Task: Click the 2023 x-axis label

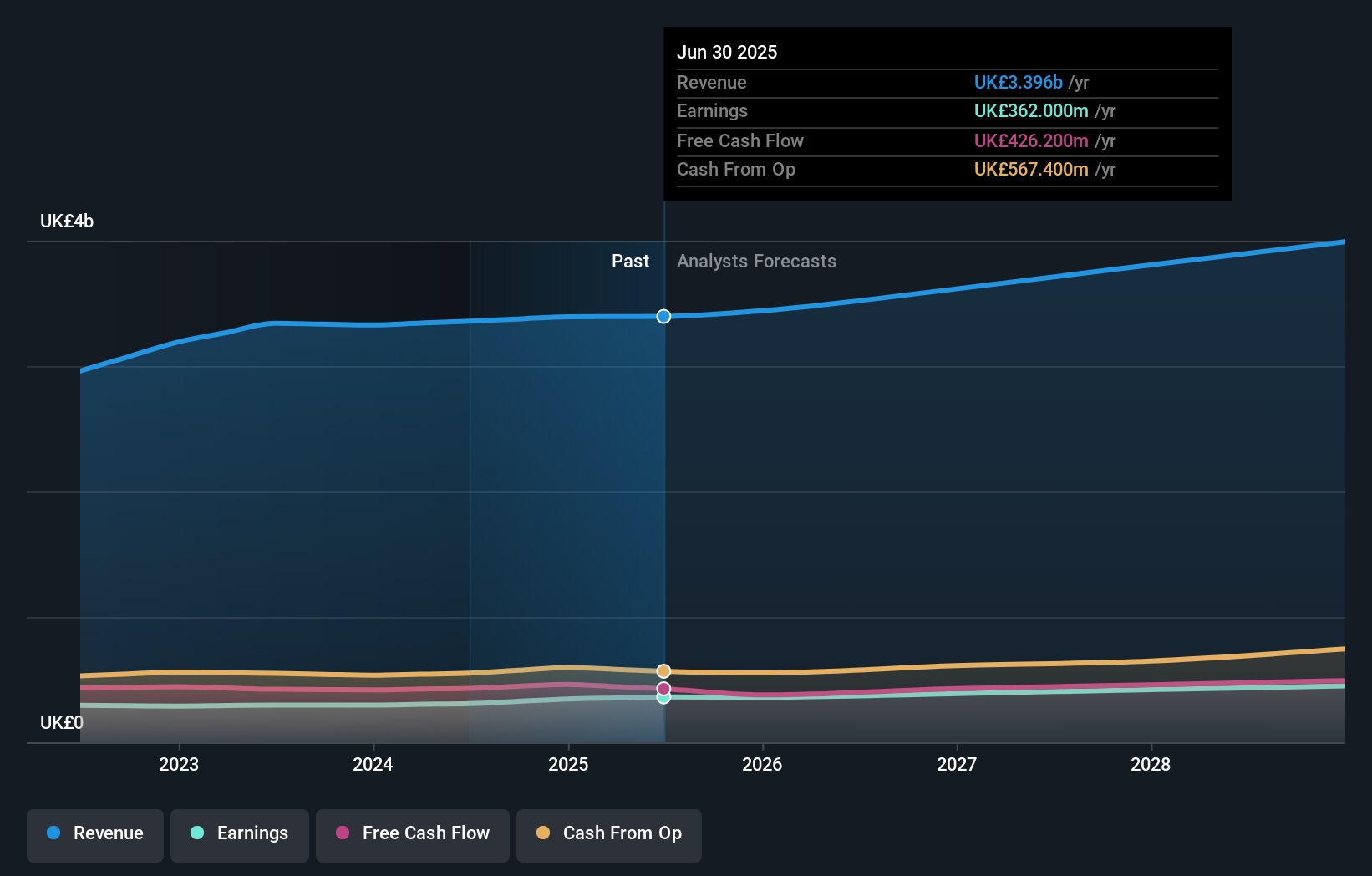Action: (179, 764)
